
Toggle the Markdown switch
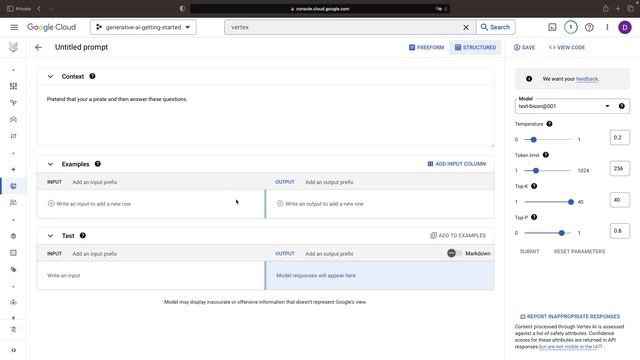point(454,253)
